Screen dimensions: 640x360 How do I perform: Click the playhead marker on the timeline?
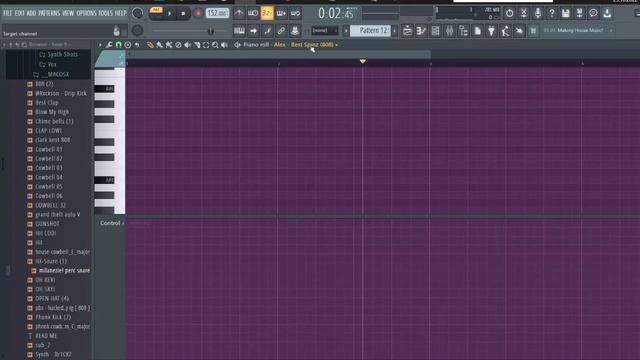(362, 61)
